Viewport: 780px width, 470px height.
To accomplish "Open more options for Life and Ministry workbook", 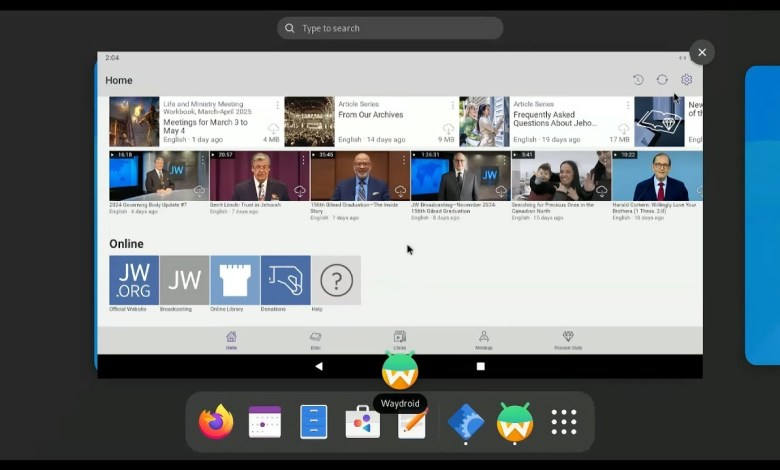I will pyautogui.click(x=277, y=105).
